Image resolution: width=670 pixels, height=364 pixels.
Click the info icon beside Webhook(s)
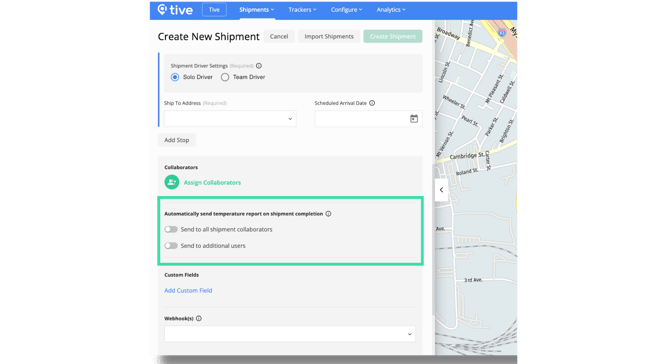point(199,318)
